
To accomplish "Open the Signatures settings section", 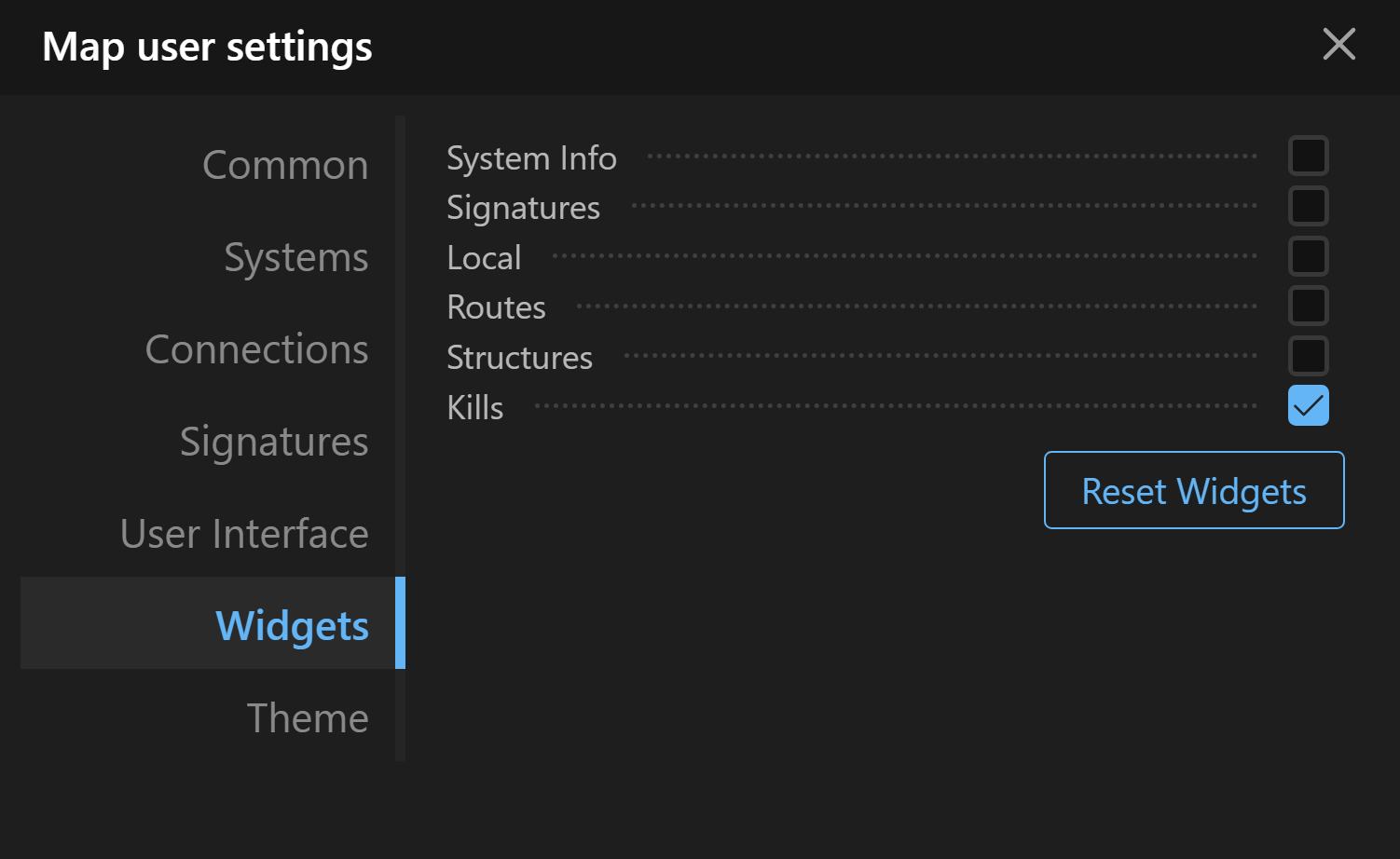I will tap(273, 442).
